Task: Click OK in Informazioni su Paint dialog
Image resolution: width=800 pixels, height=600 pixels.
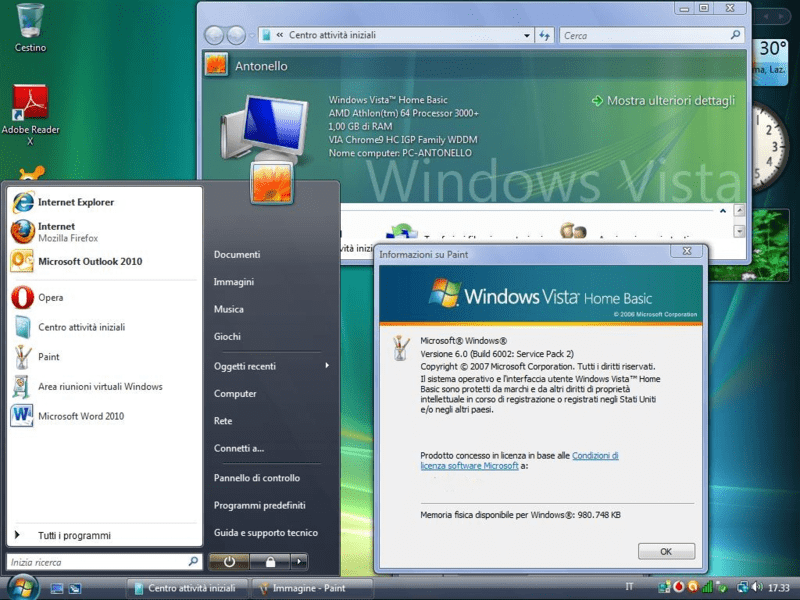Action: 666,552
